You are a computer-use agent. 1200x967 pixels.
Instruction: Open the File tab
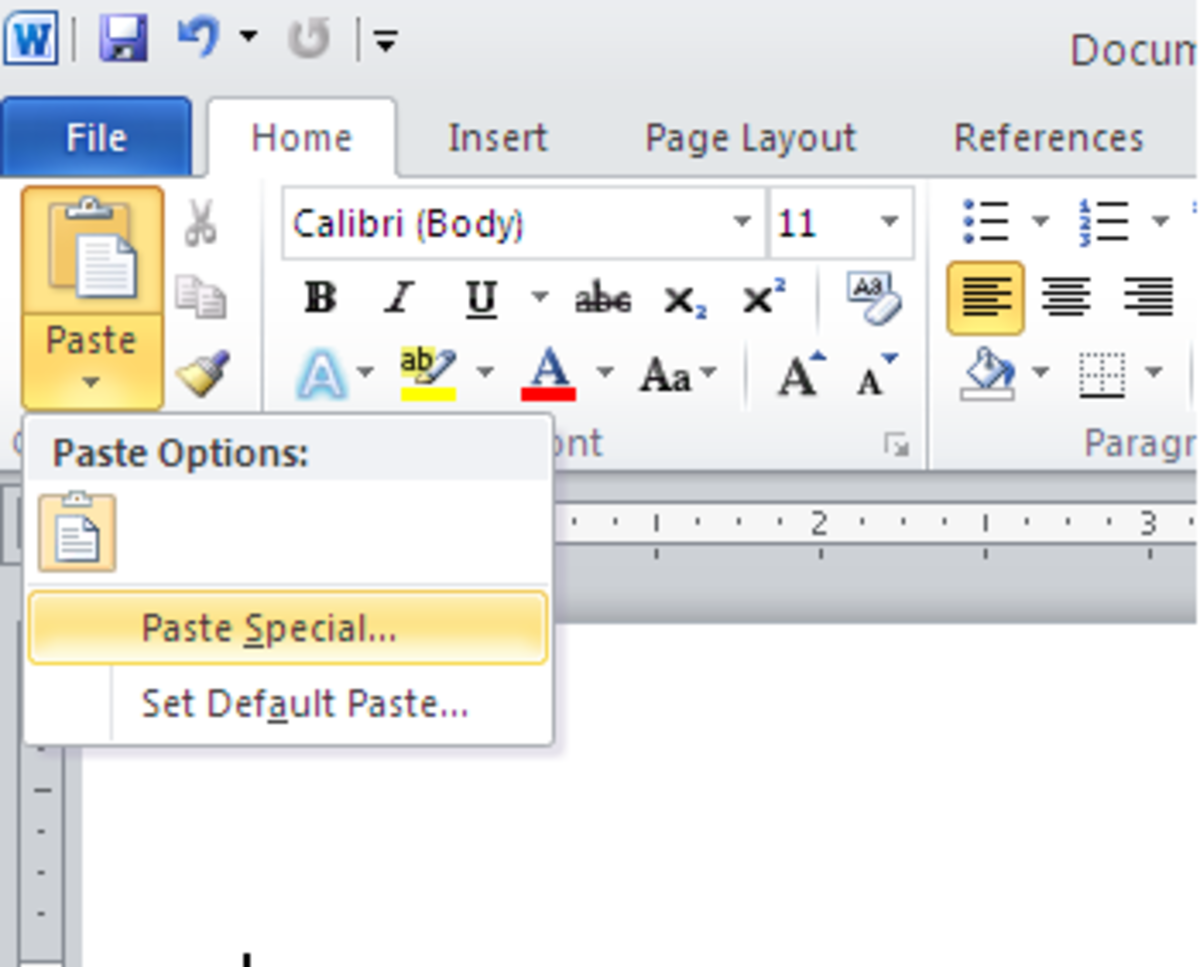[96, 138]
